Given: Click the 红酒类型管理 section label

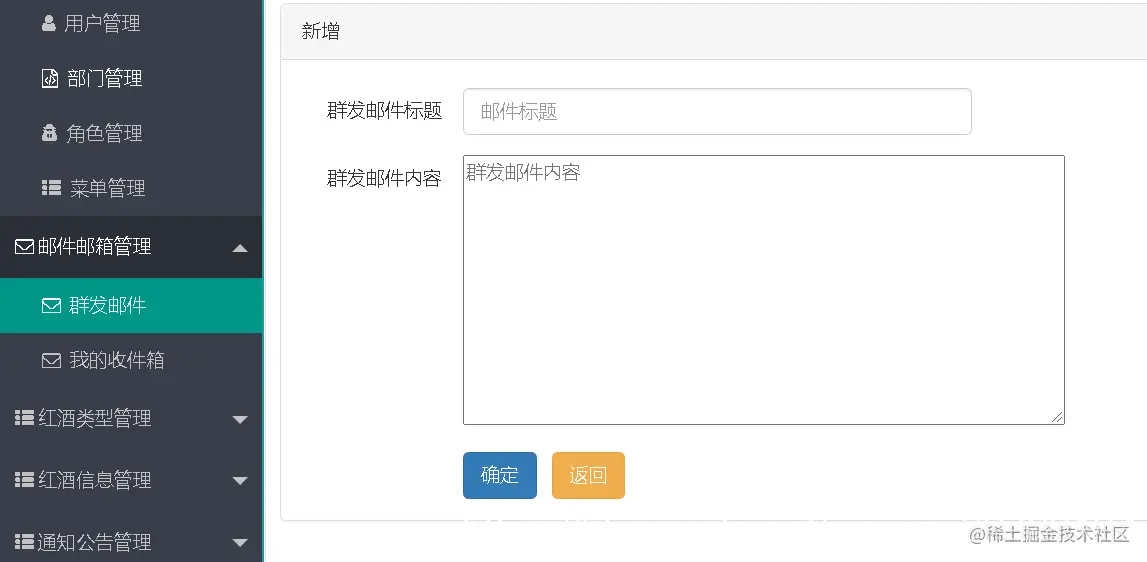Looking at the screenshot, I should pos(94,418).
